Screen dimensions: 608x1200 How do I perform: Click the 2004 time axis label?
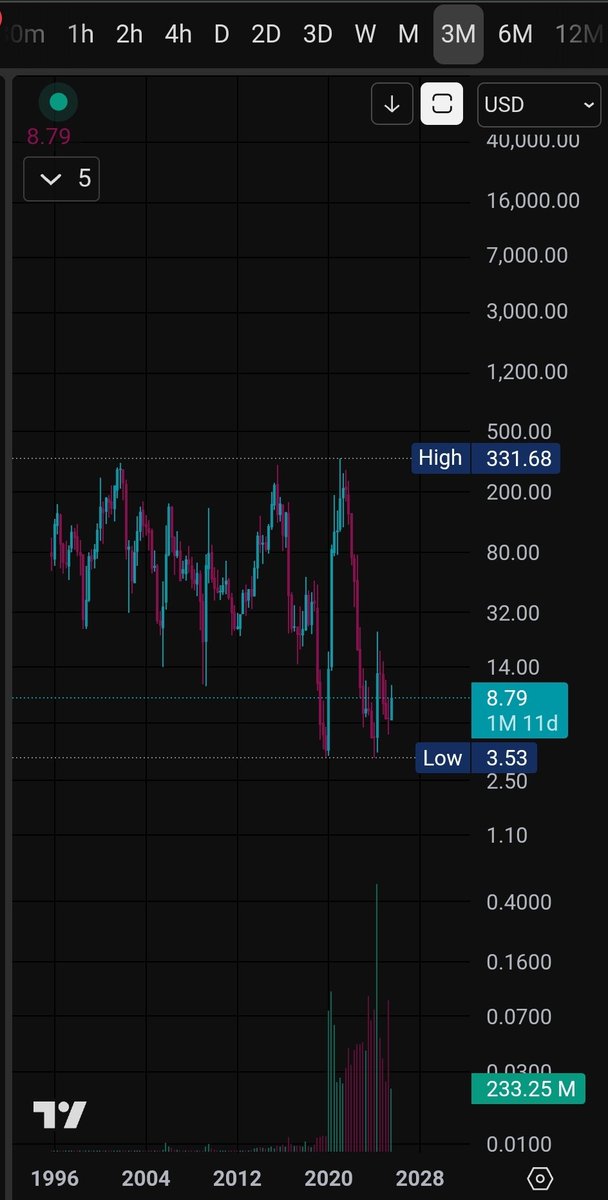146,1178
